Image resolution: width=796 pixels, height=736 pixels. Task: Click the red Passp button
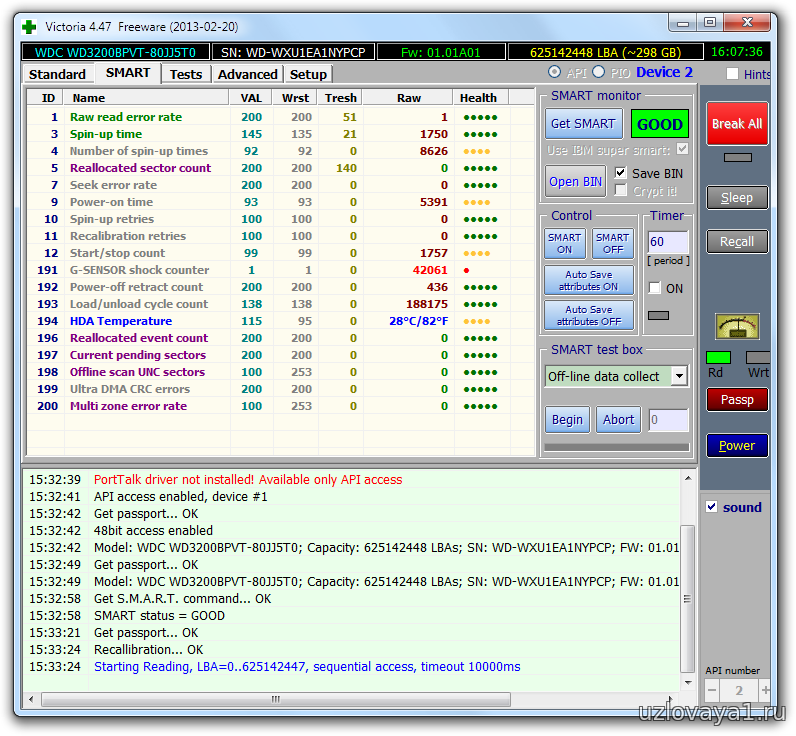[737, 400]
